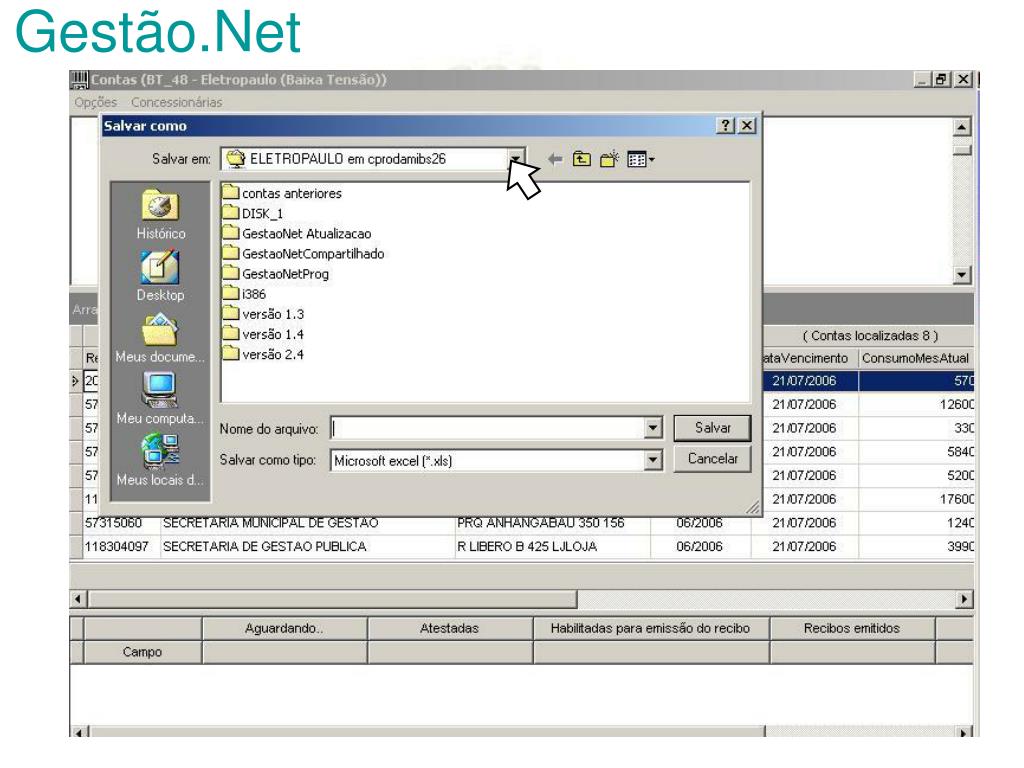The image size is (1024, 768).
Task: Expand the Salvar como tipo dropdown arrow
Action: 652,460
